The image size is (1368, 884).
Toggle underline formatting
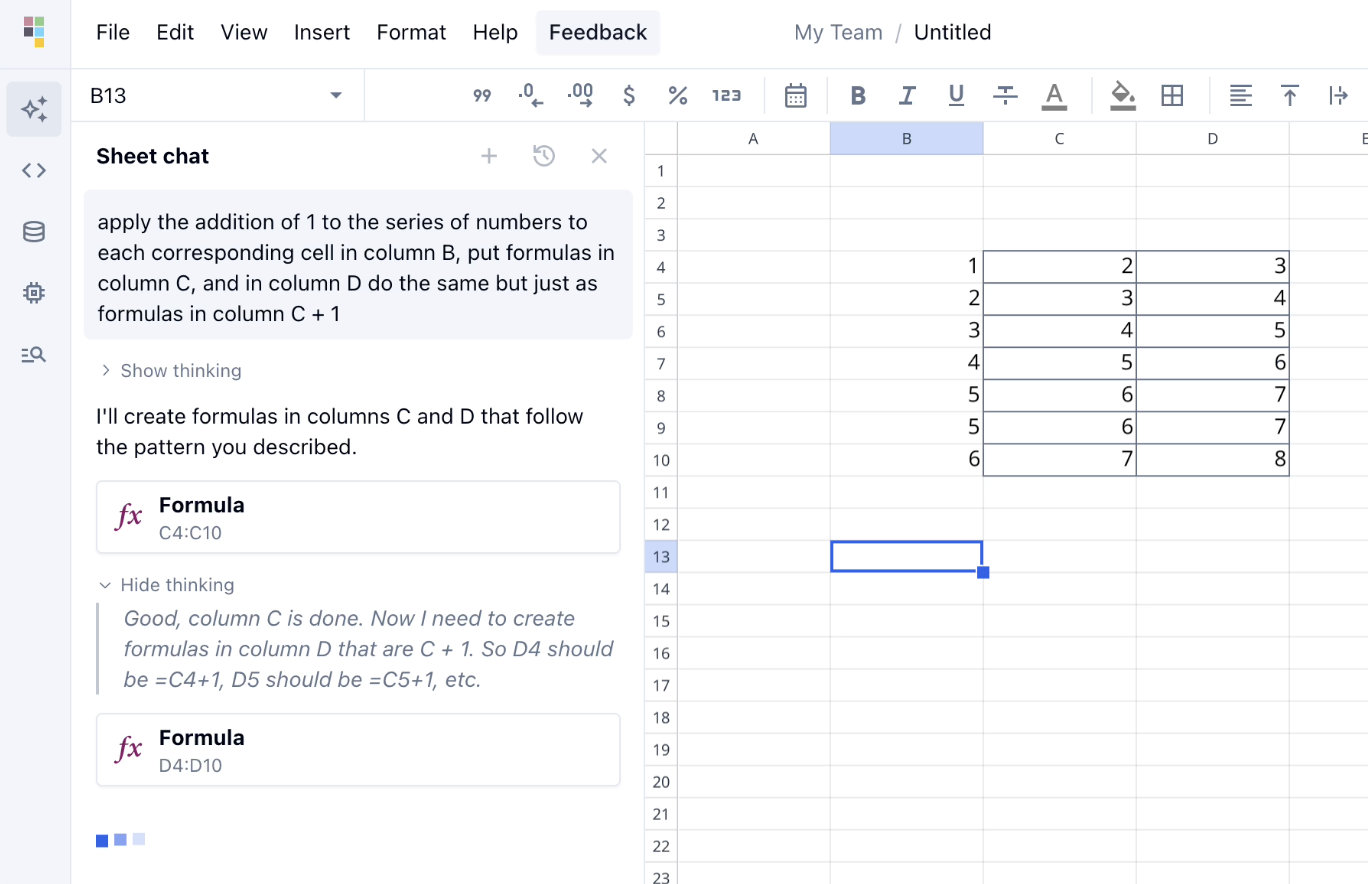tap(956, 96)
